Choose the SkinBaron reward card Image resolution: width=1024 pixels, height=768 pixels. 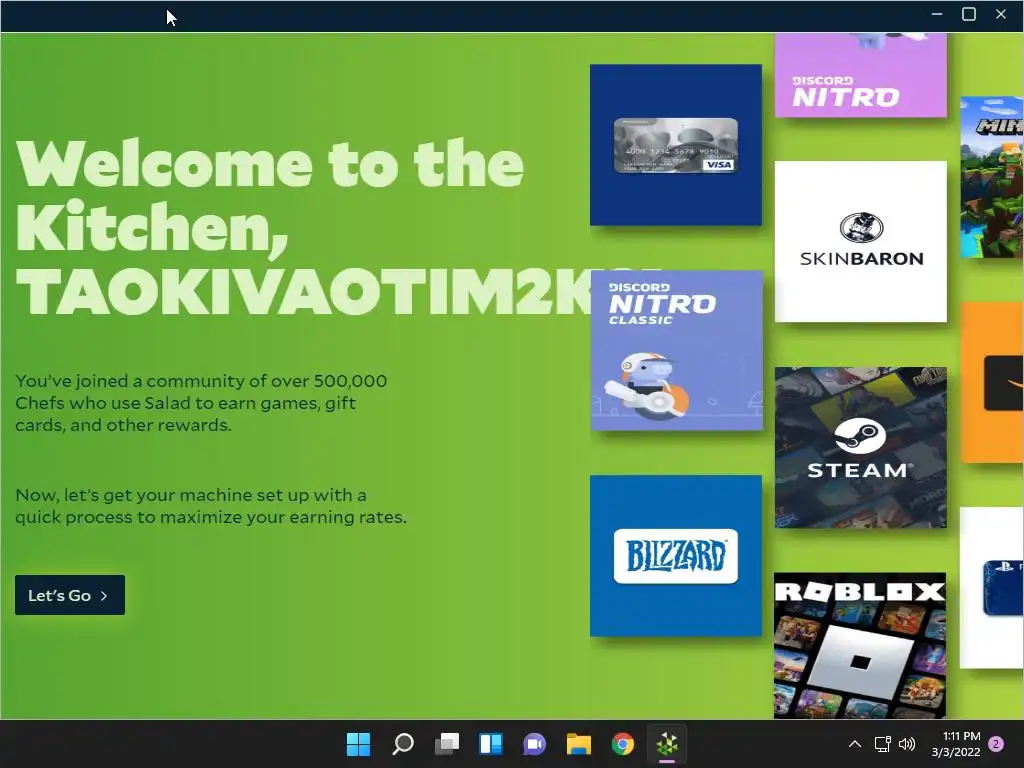point(861,242)
